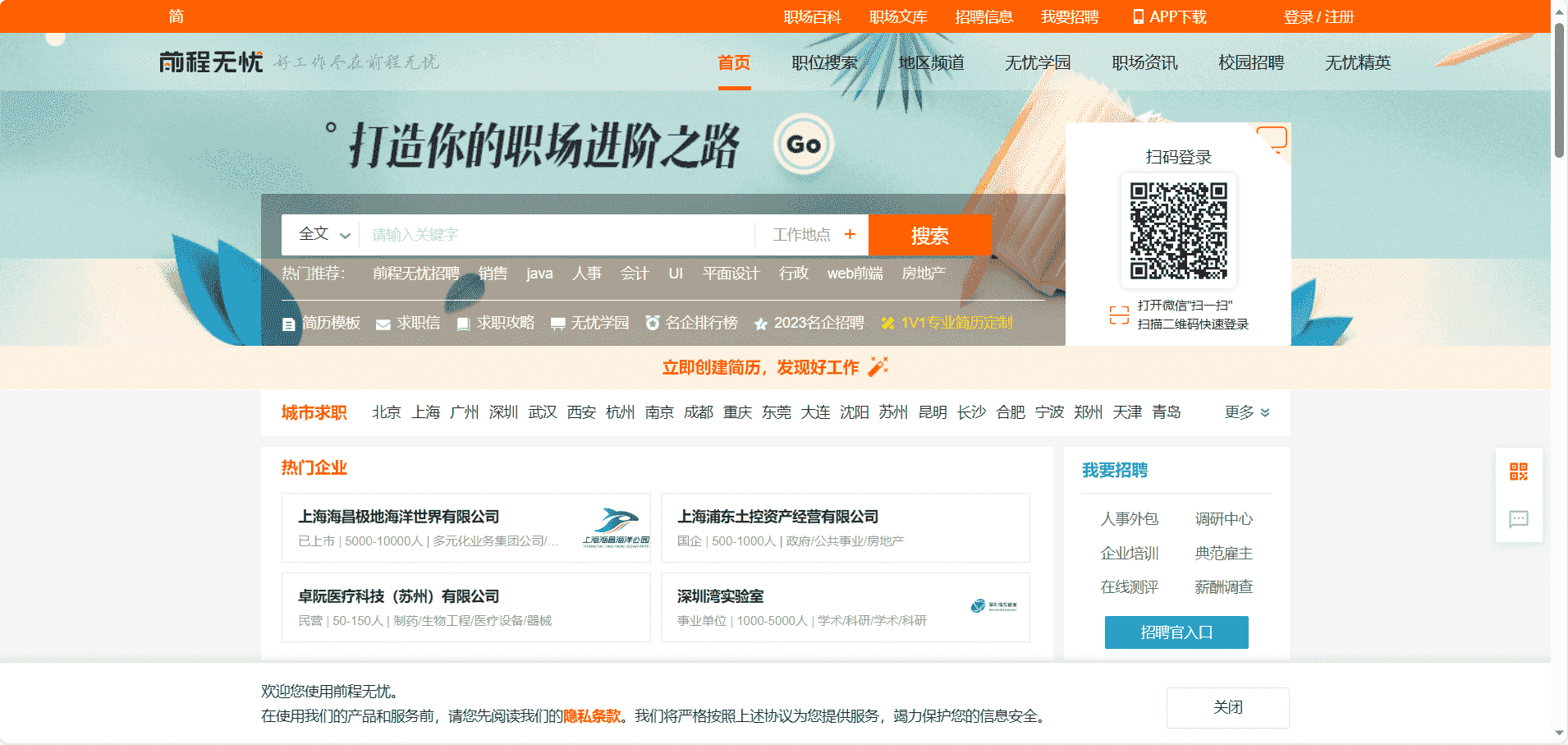Click the 招聘官入口 button

pyautogui.click(x=1176, y=632)
